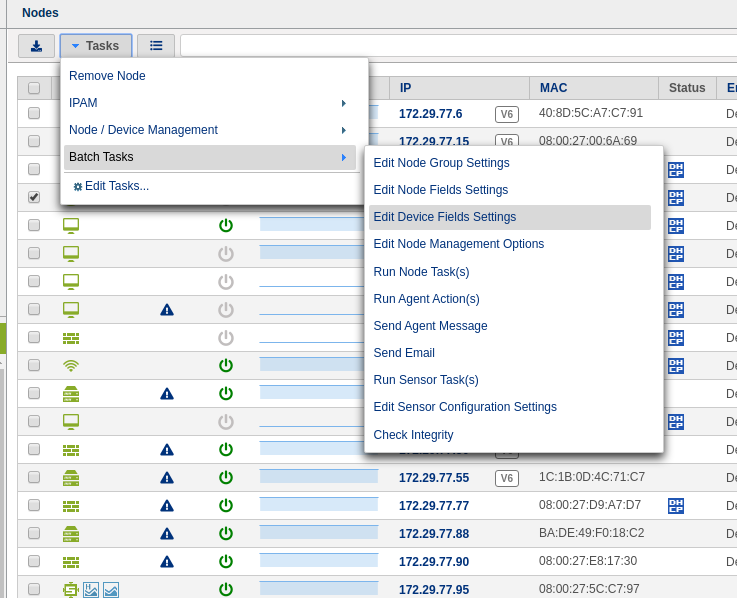This screenshot has height=598, width=737.
Task: Click the Wi-Fi access point node icon
Action: (x=71, y=366)
